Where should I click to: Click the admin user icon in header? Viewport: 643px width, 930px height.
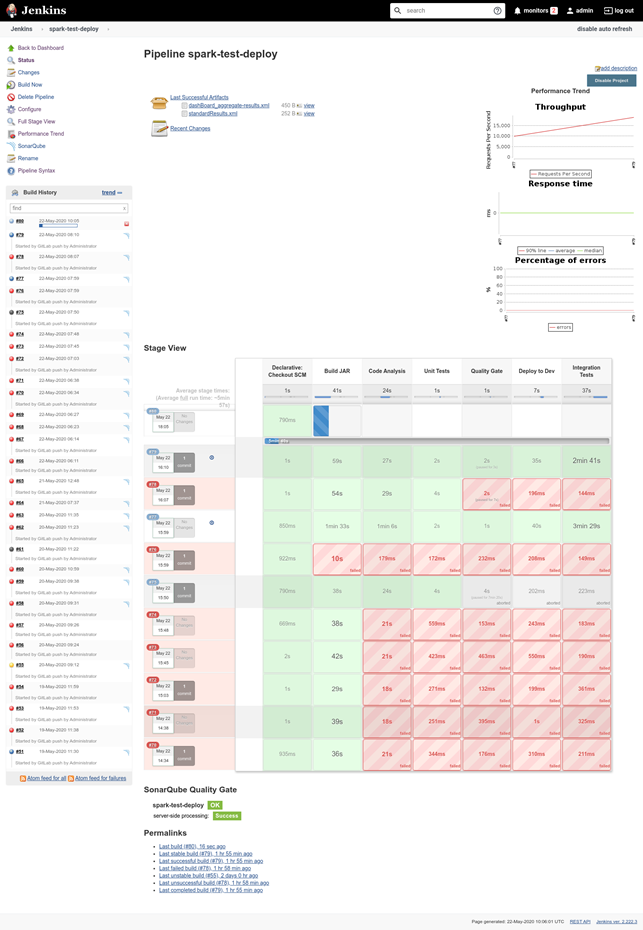[x=570, y=11]
